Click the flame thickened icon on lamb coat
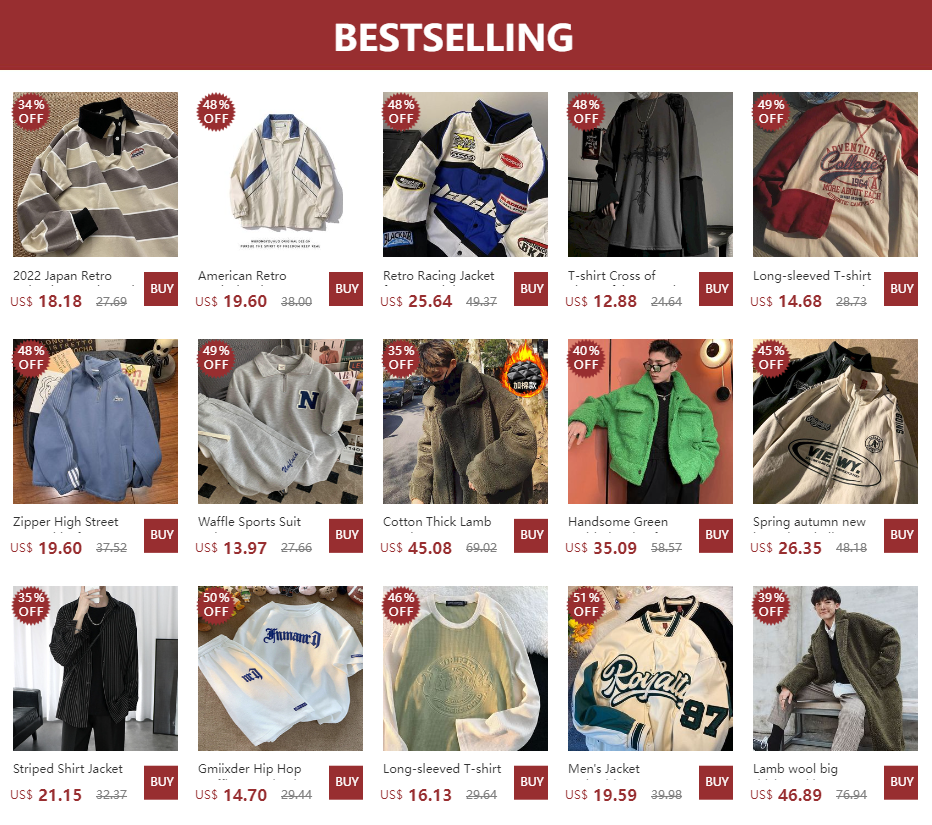The height and width of the screenshot is (825, 932). 524,368
